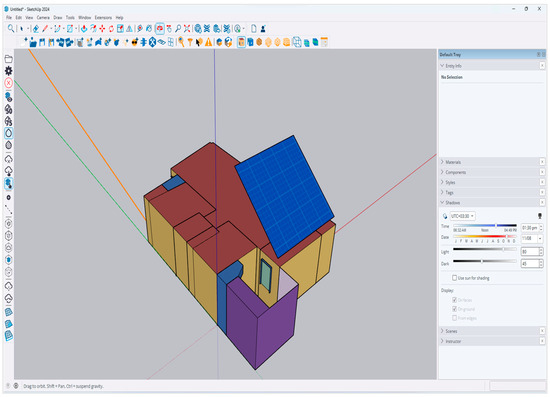Click the gear icon in left toolbar
The width and height of the screenshot is (550, 397).
pyautogui.click(x=8, y=71)
